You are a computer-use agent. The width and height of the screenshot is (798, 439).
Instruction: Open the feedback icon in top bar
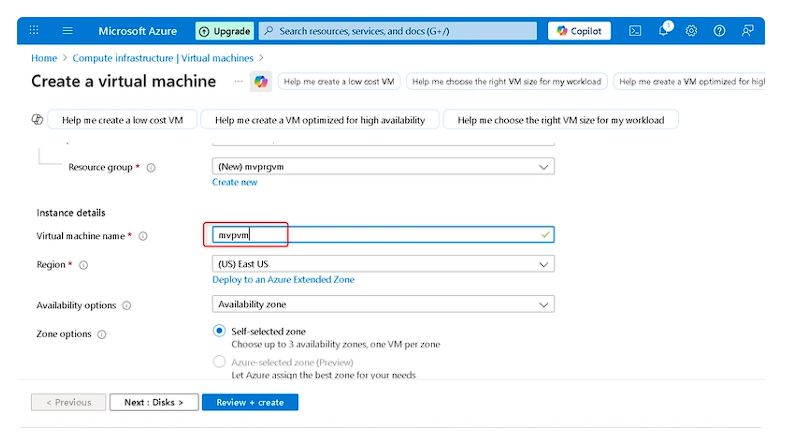(747, 31)
